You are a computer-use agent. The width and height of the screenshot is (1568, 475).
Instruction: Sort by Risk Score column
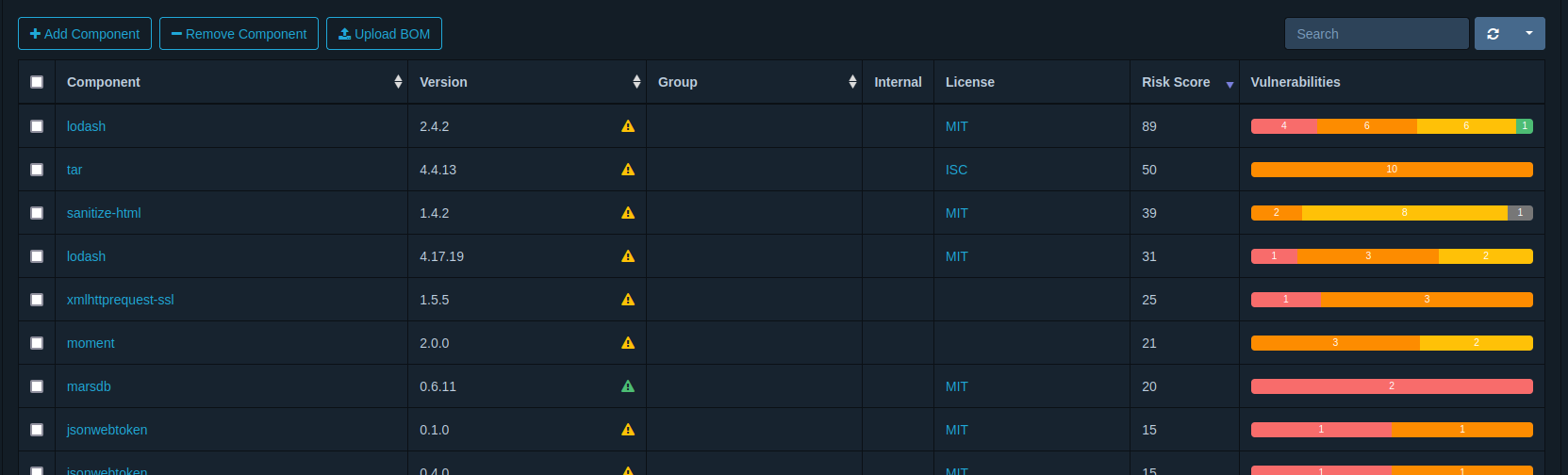[x=1176, y=82]
